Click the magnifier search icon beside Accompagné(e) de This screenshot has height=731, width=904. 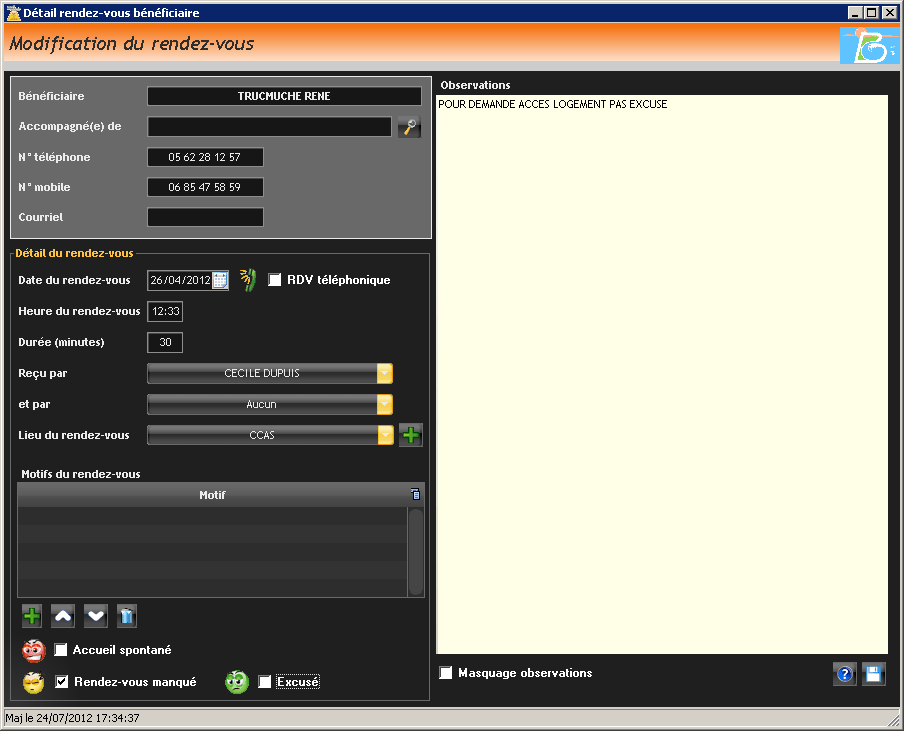[409, 127]
